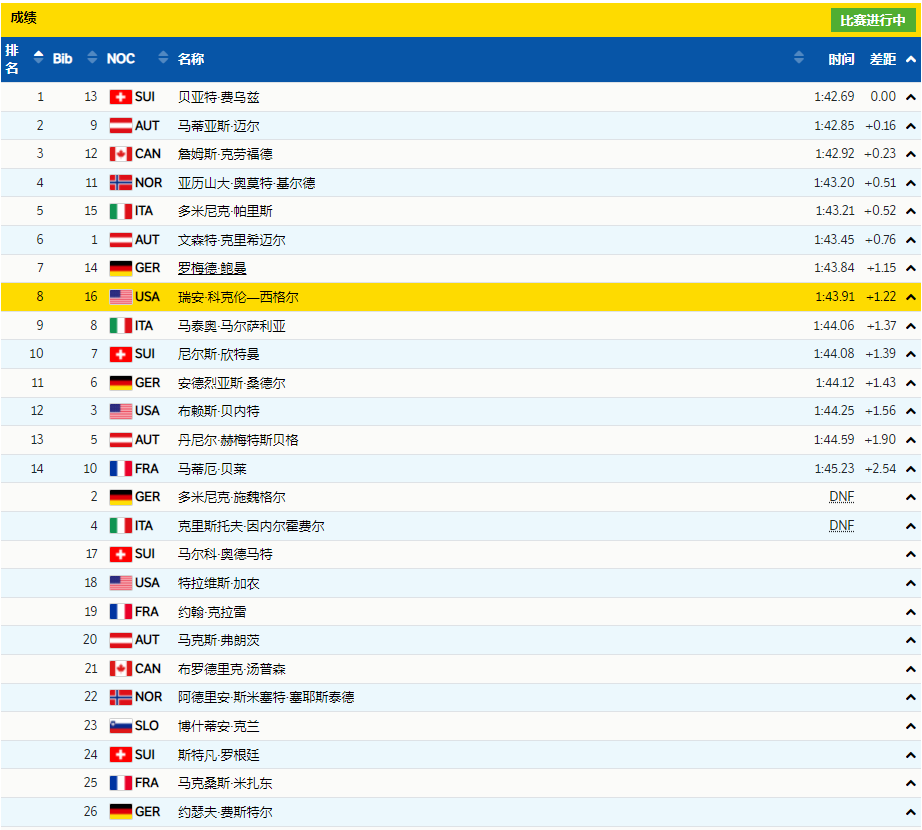Open athlete 马尔科·奥德马特 name link
The image size is (922, 830).
pyautogui.click(x=224, y=554)
